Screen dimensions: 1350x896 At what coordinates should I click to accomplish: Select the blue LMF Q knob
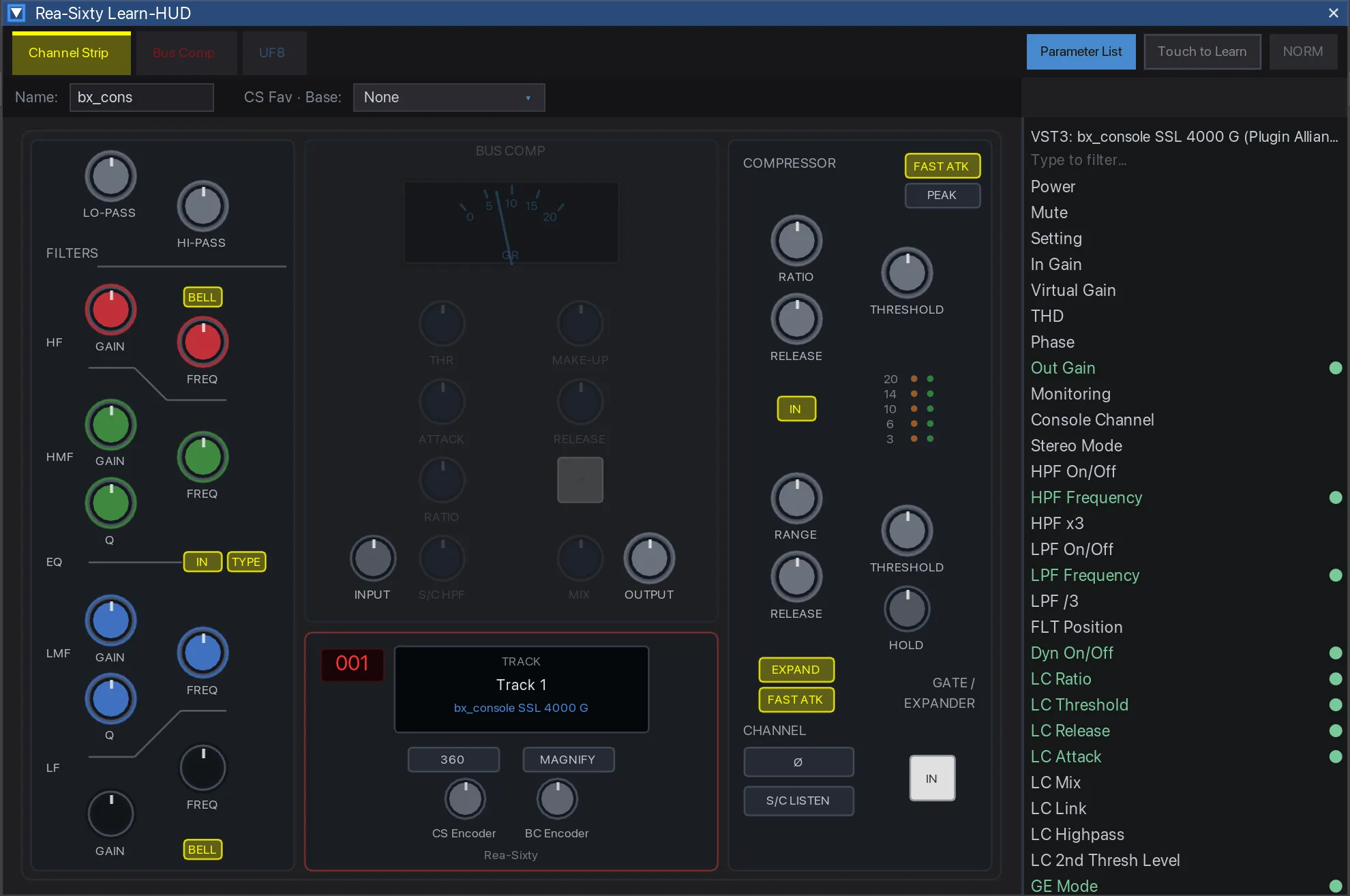pyautogui.click(x=110, y=699)
